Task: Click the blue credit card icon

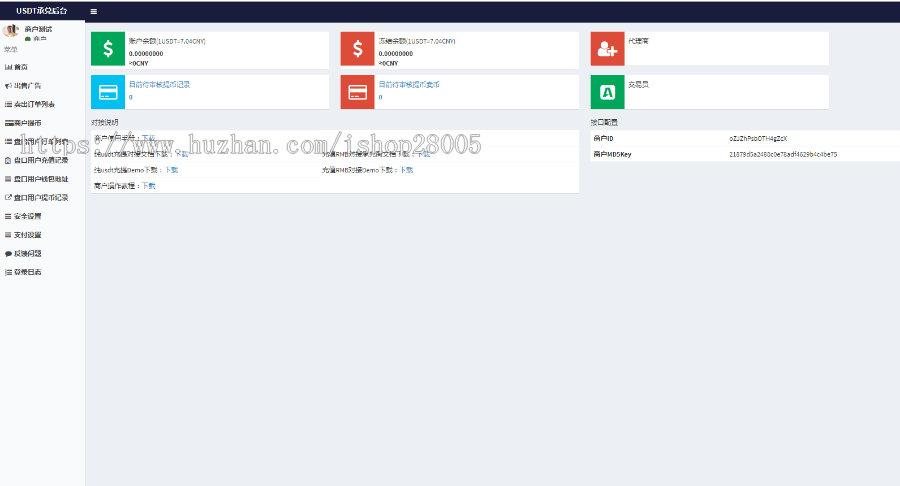Action: pos(108,92)
